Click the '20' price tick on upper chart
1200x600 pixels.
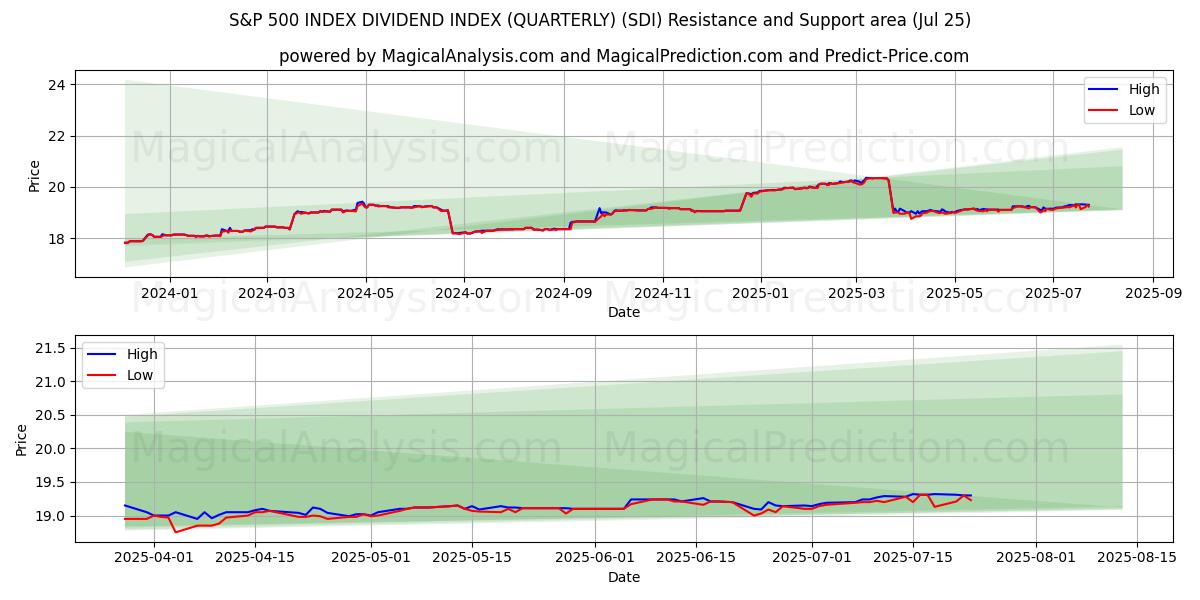(58, 188)
